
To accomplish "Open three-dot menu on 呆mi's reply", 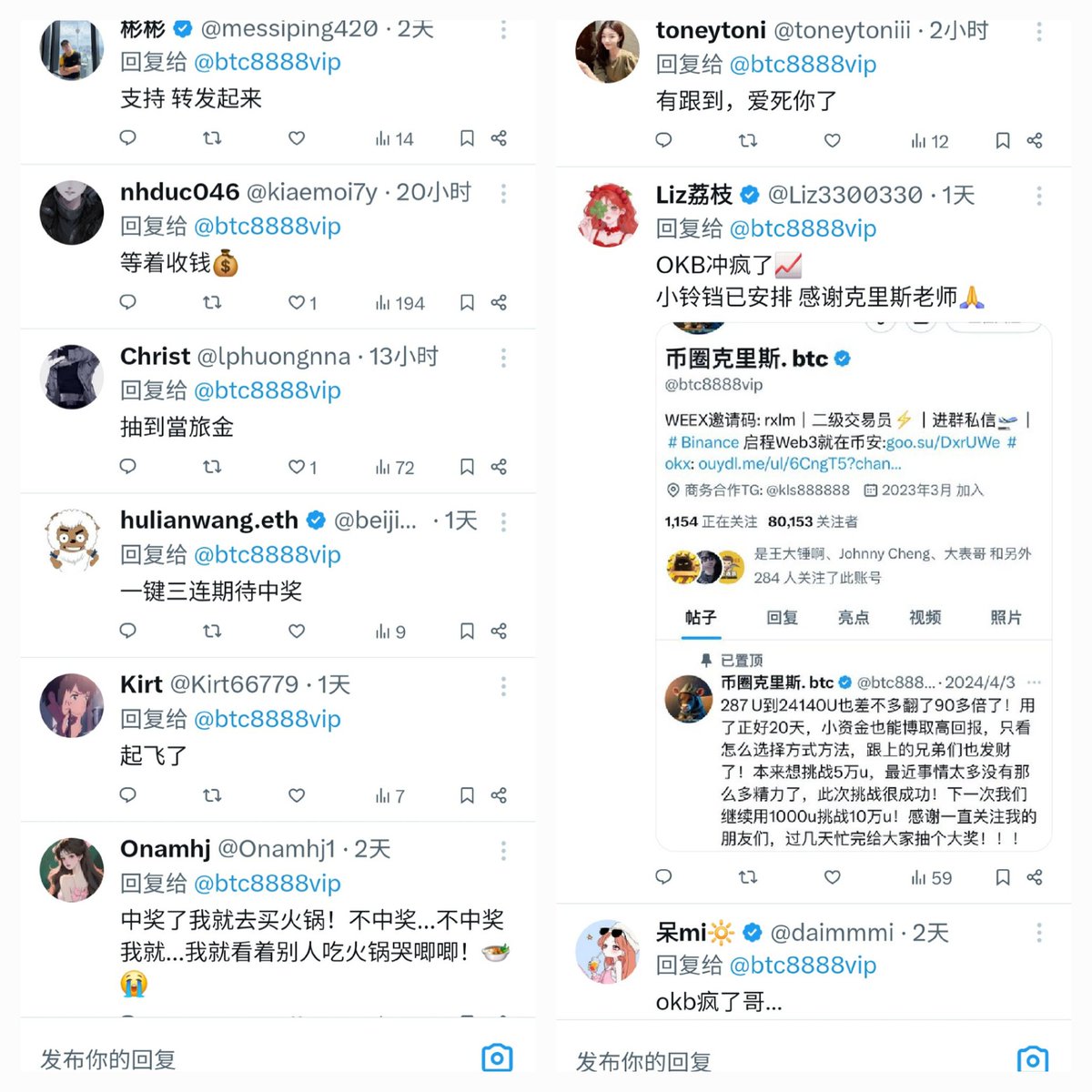I will [1039, 933].
